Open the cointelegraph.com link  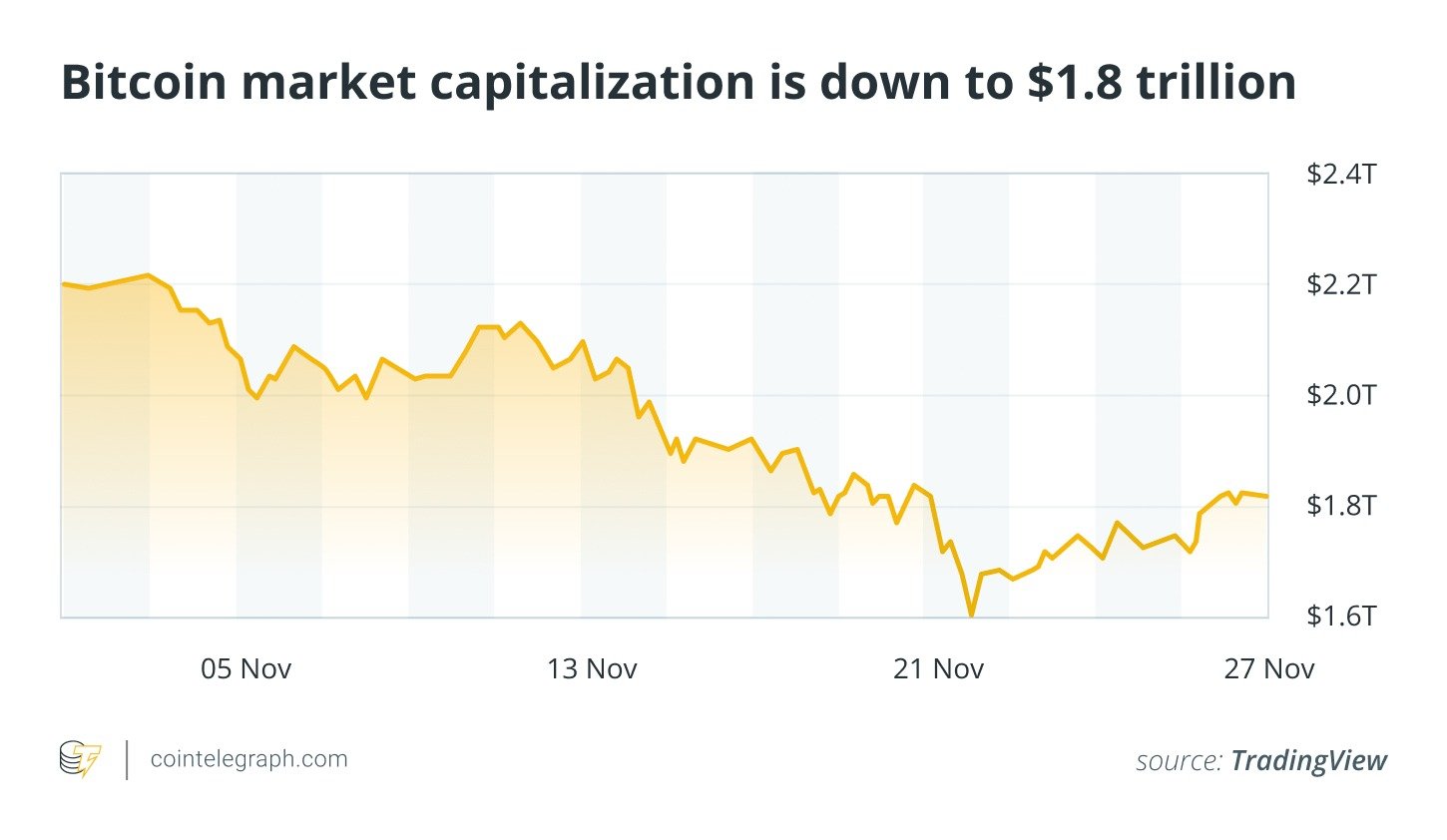(x=248, y=759)
